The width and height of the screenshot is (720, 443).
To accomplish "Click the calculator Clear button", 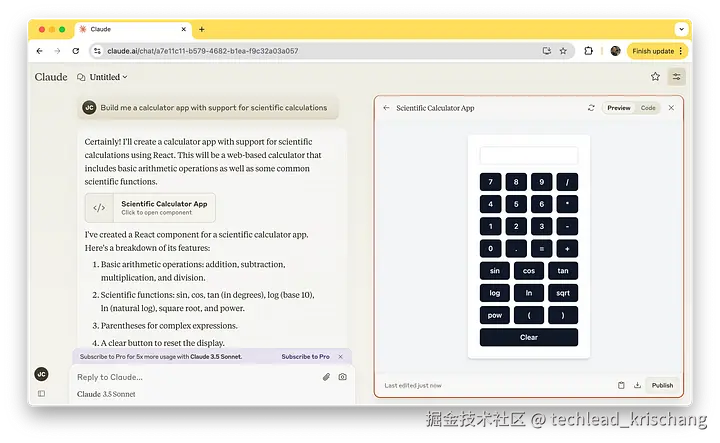I will [529, 337].
